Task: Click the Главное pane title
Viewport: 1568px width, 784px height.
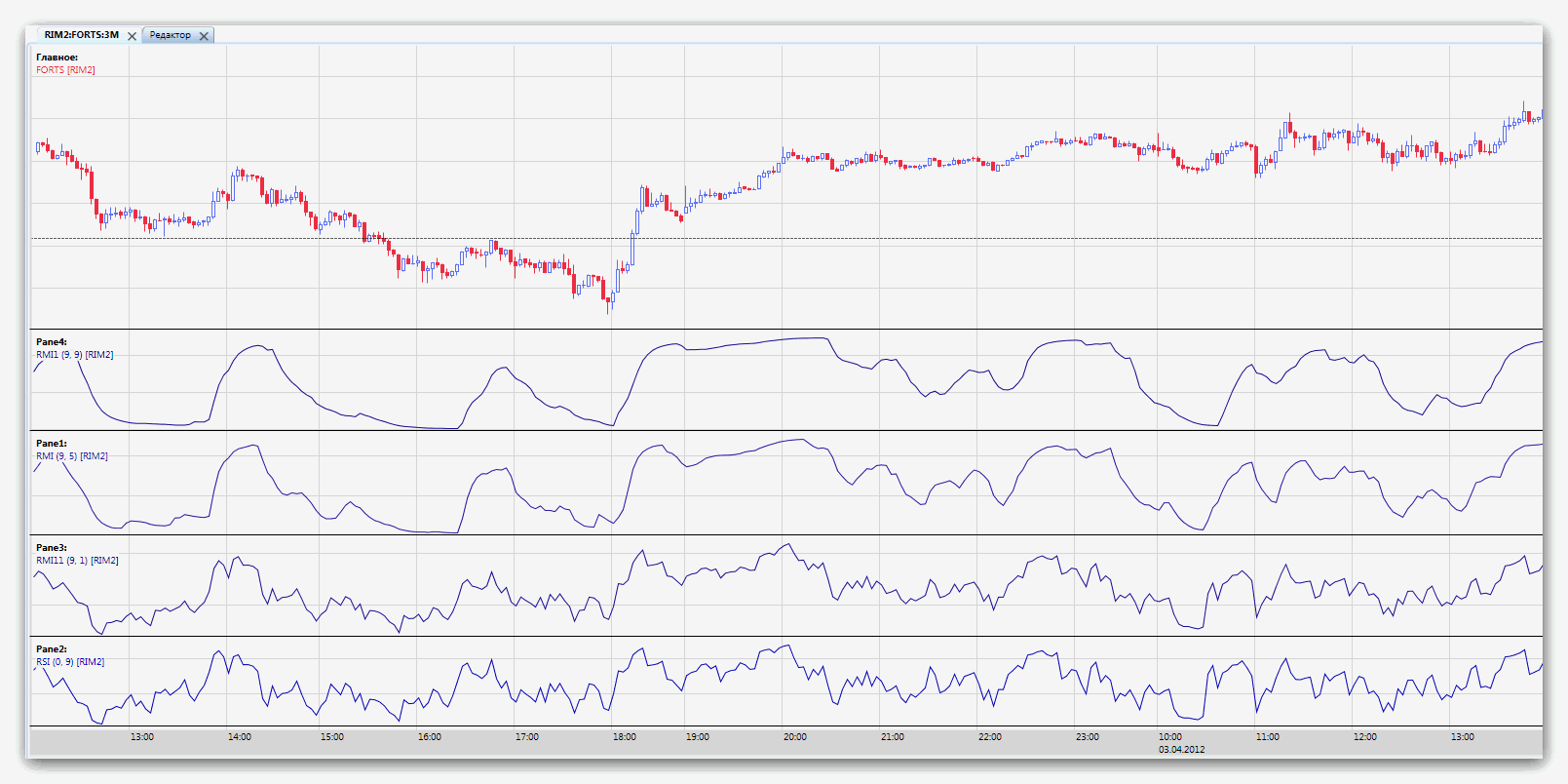Action: [57, 58]
